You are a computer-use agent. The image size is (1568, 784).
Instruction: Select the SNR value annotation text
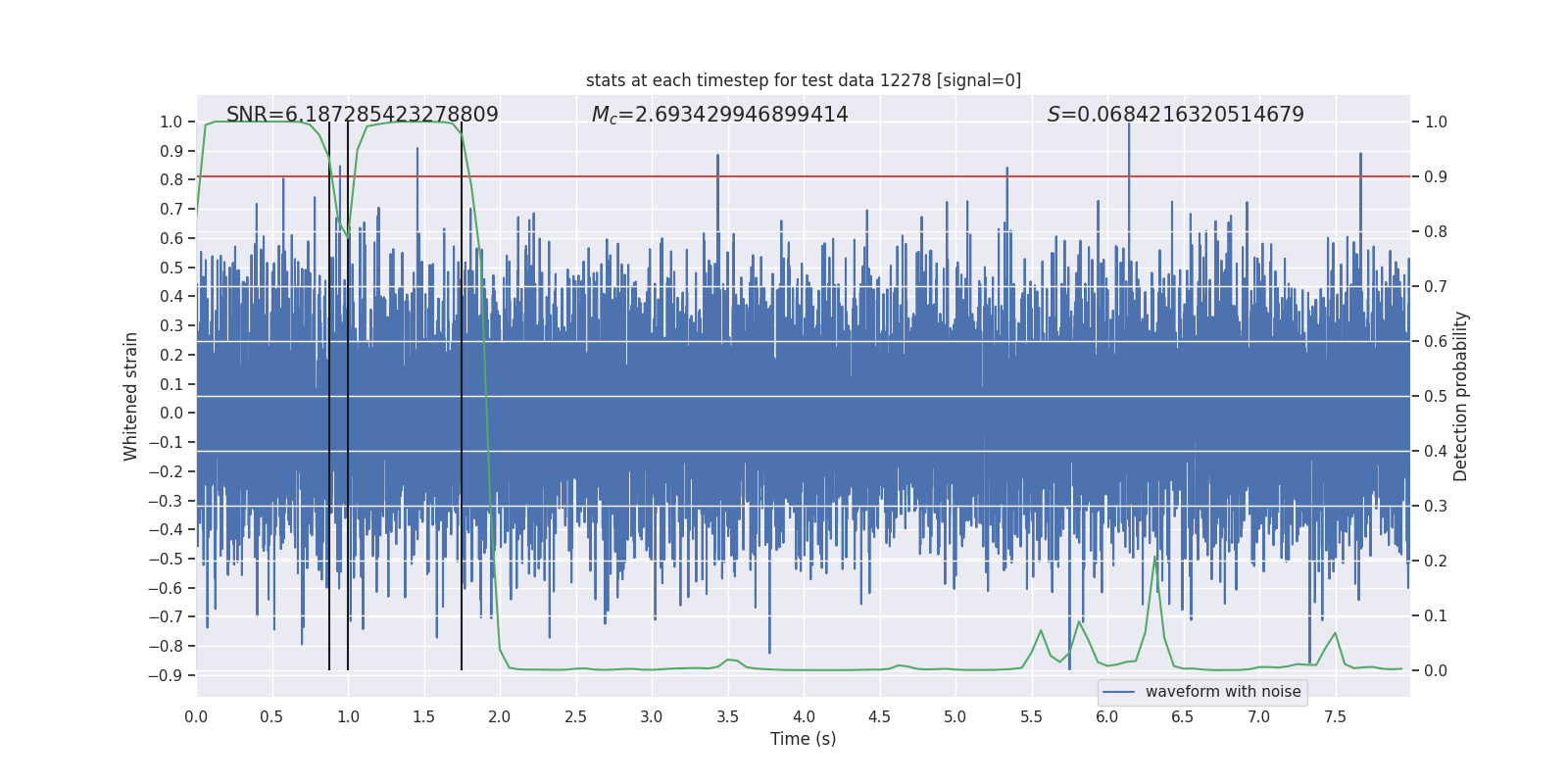tap(362, 115)
